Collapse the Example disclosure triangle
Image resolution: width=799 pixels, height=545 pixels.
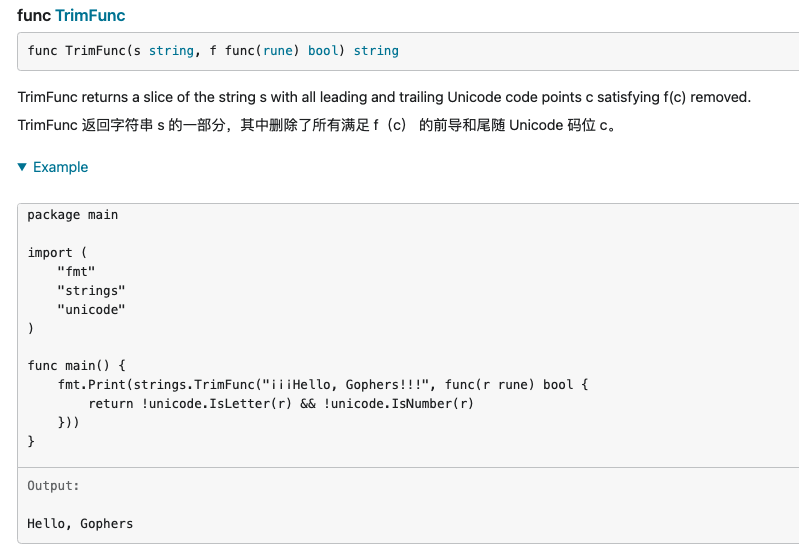(x=23, y=167)
